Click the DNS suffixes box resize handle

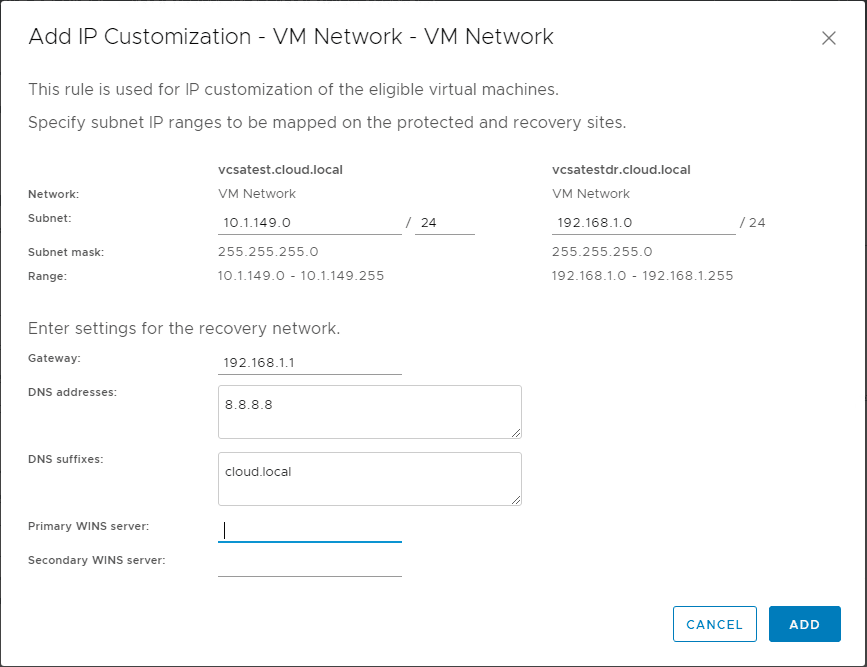click(x=517, y=500)
